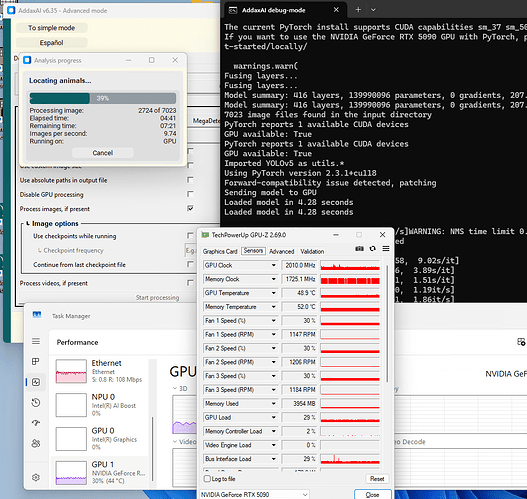
Task: Click the GPU-Z refresh icon
Action: tap(372, 249)
